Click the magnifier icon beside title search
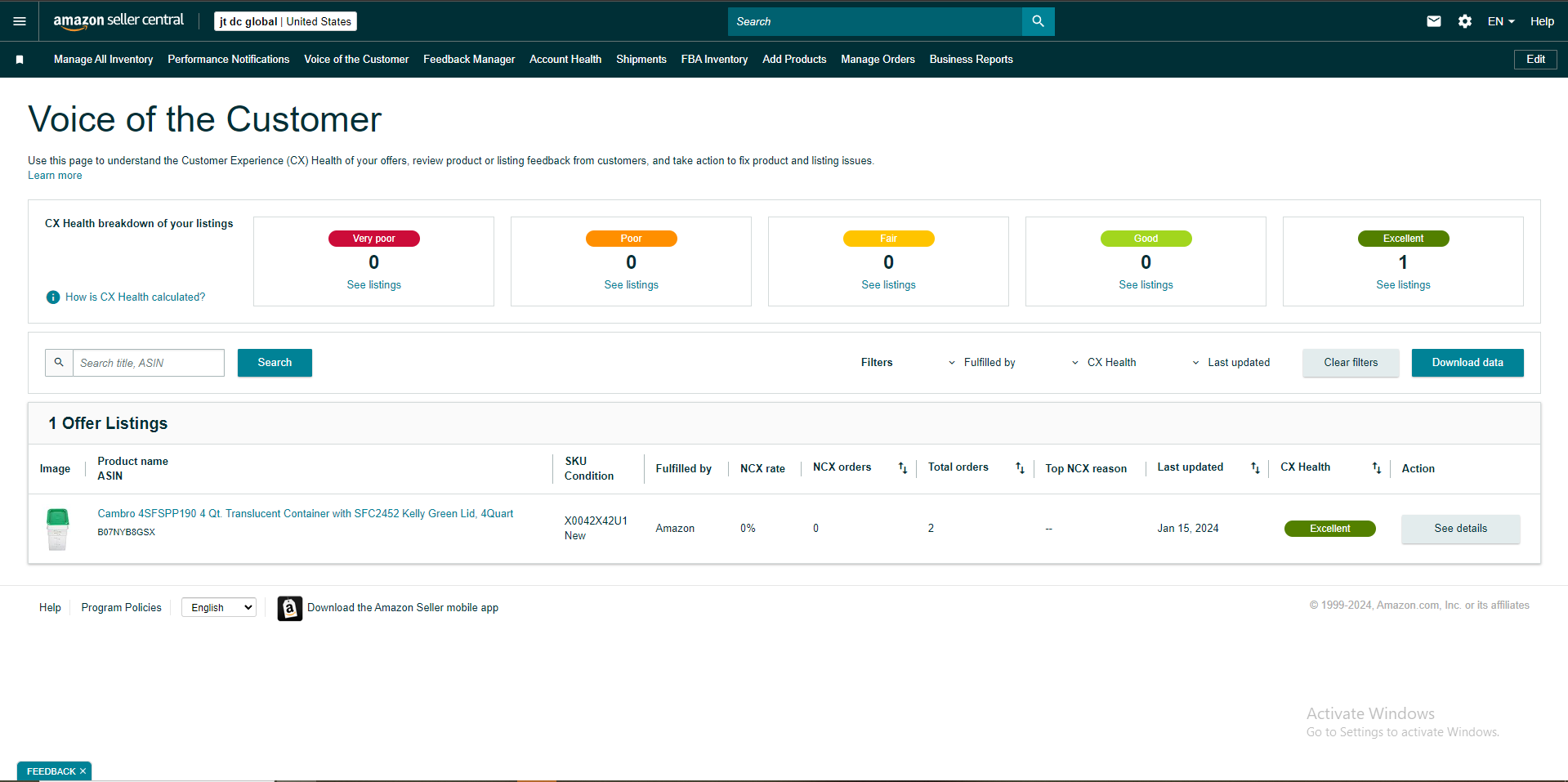This screenshot has width=1568, height=782. pyautogui.click(x=59, y=363)
